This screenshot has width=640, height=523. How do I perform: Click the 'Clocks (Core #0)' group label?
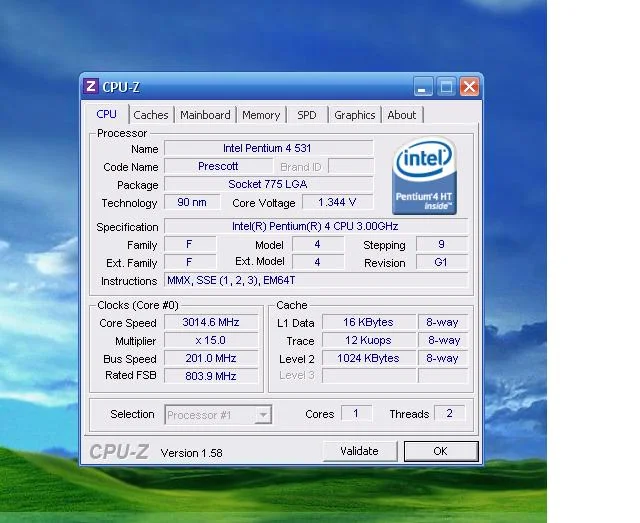coord(138,305)
